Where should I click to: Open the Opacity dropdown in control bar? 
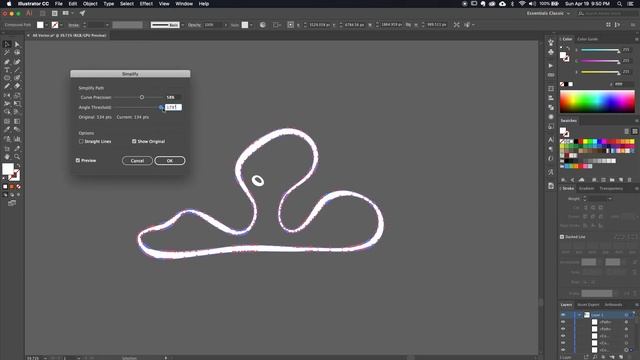click(225, 25)
